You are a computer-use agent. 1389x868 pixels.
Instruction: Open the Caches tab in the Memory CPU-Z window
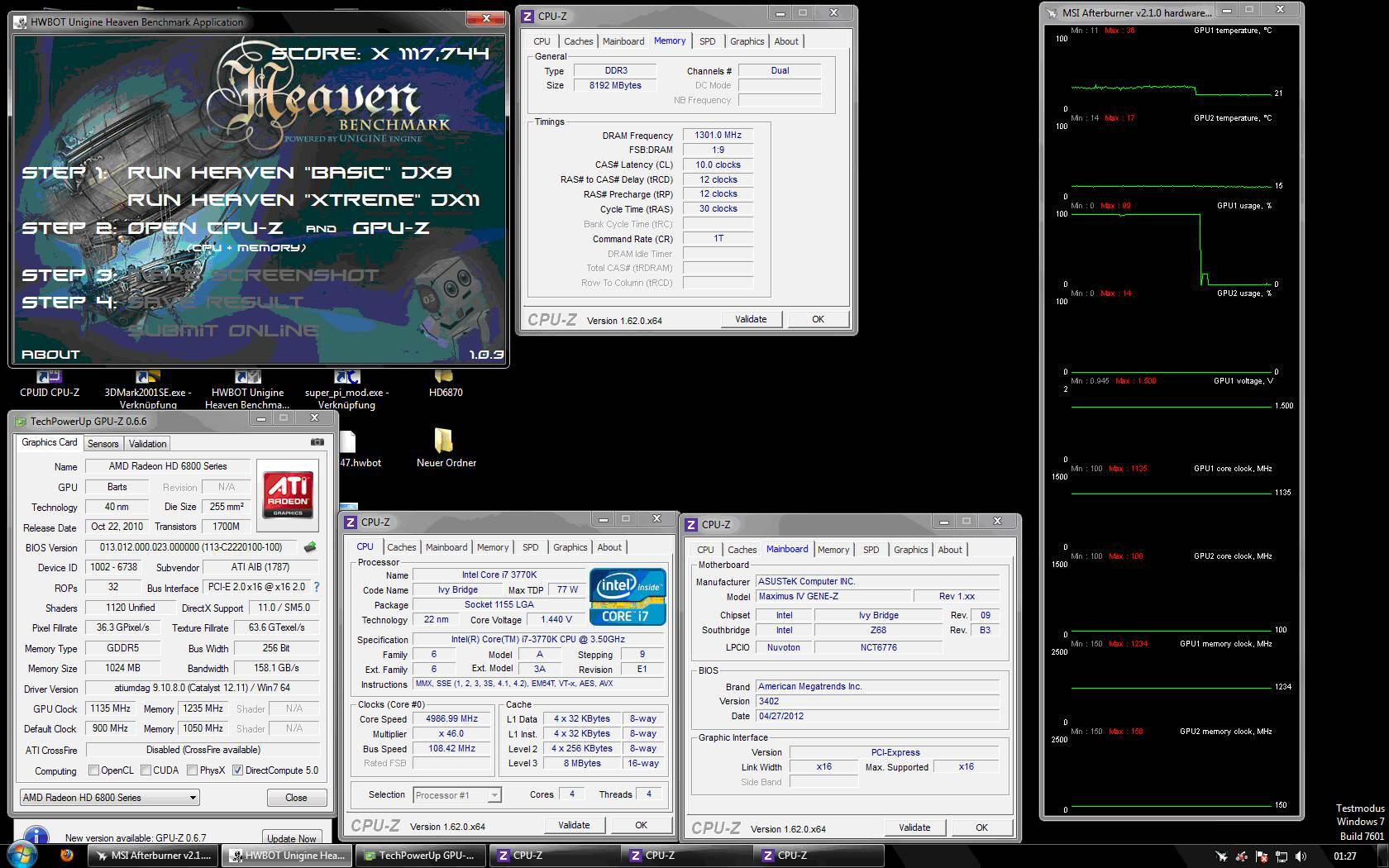(579, 41)
